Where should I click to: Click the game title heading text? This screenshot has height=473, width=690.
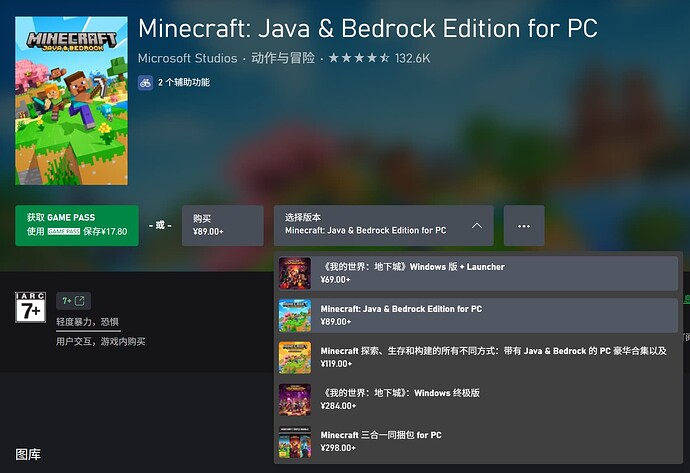coord(368,29)
